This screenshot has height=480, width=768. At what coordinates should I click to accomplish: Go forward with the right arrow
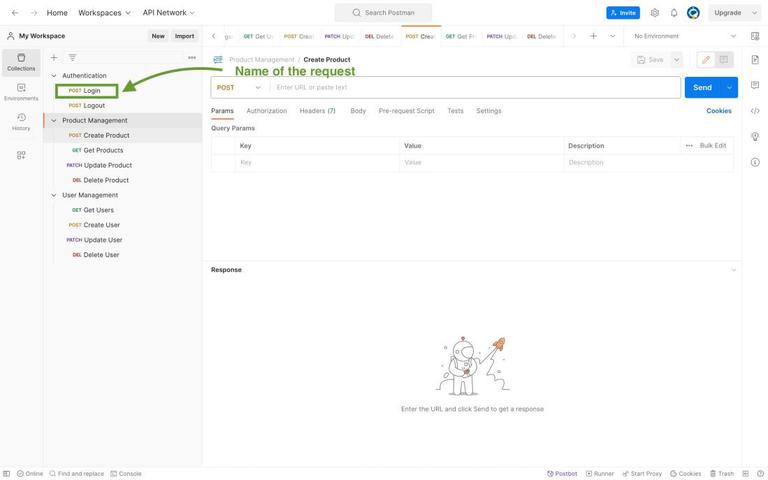tap(34, 13)
